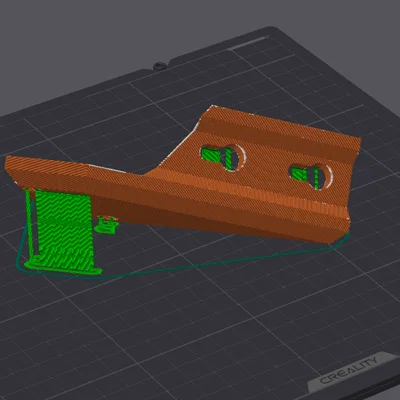Click the tall green support structure
Screen dimensions: 400x400
[x=62, y=232]
